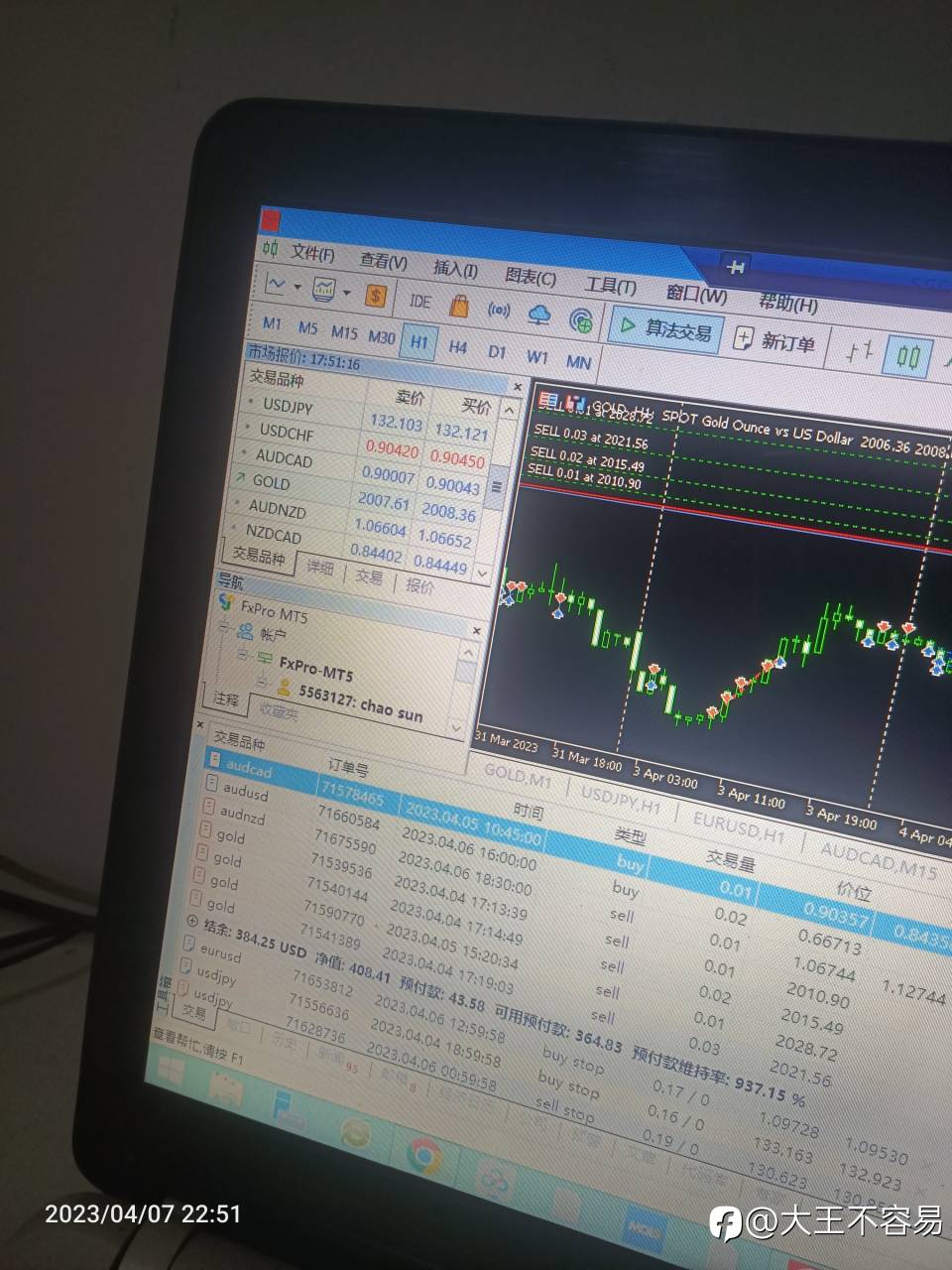Viewport: 952px width, 1270px height.
Task: Click the Market Watch scroll down arrow
Action: tap(482, 573)
